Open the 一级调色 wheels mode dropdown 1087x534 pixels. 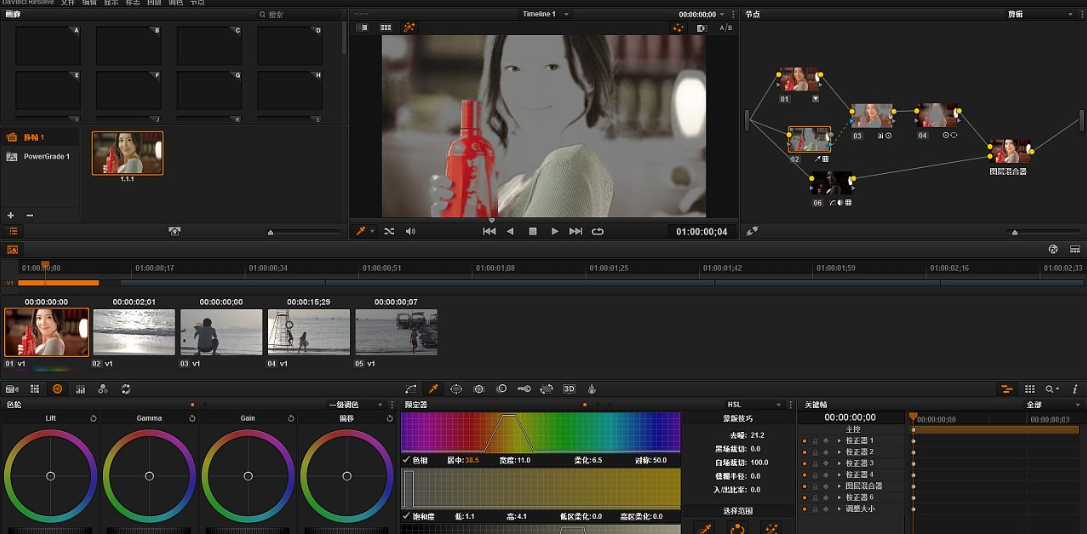click(356, 404)
